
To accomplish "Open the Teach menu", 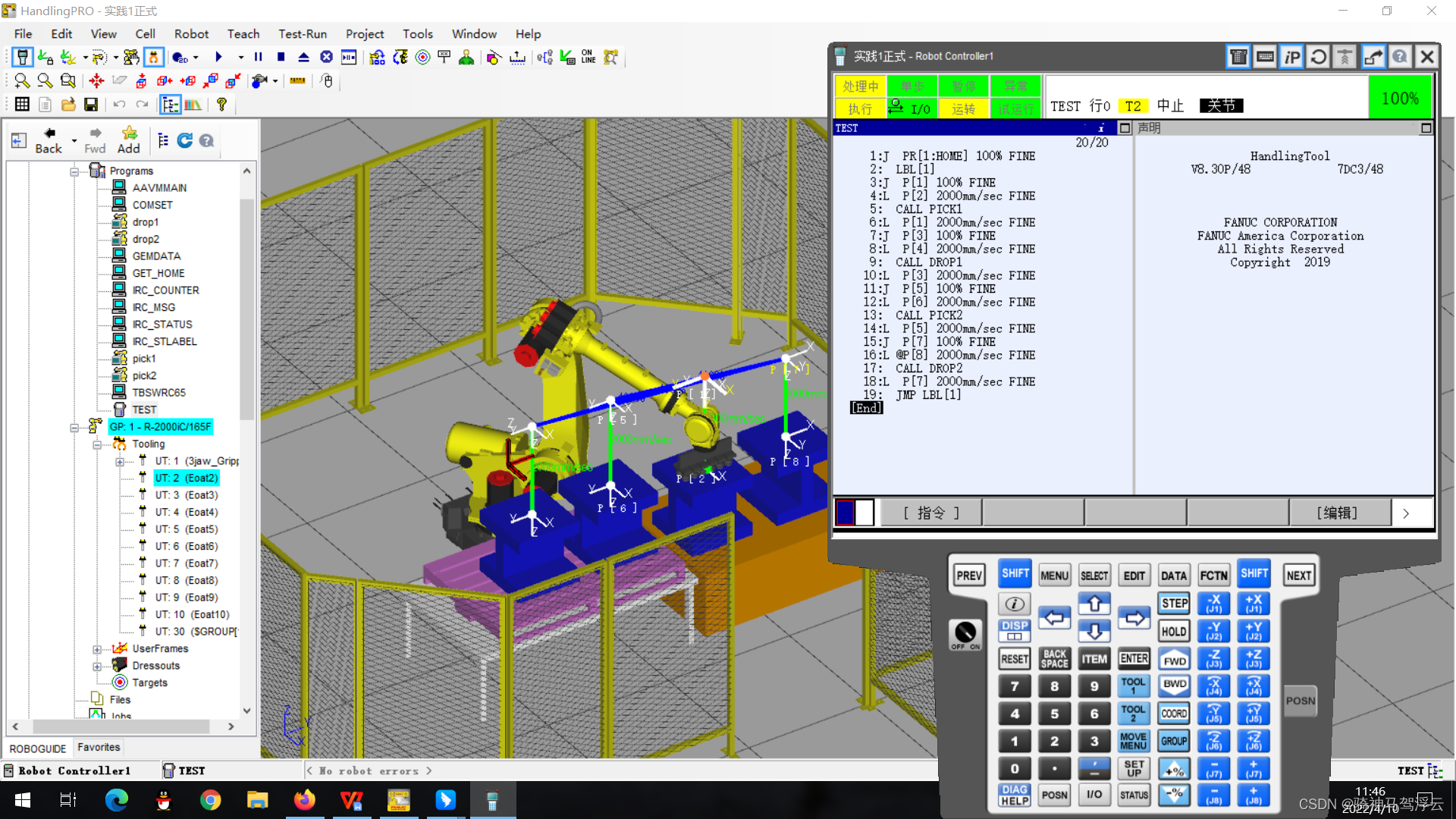I will 243,34.
